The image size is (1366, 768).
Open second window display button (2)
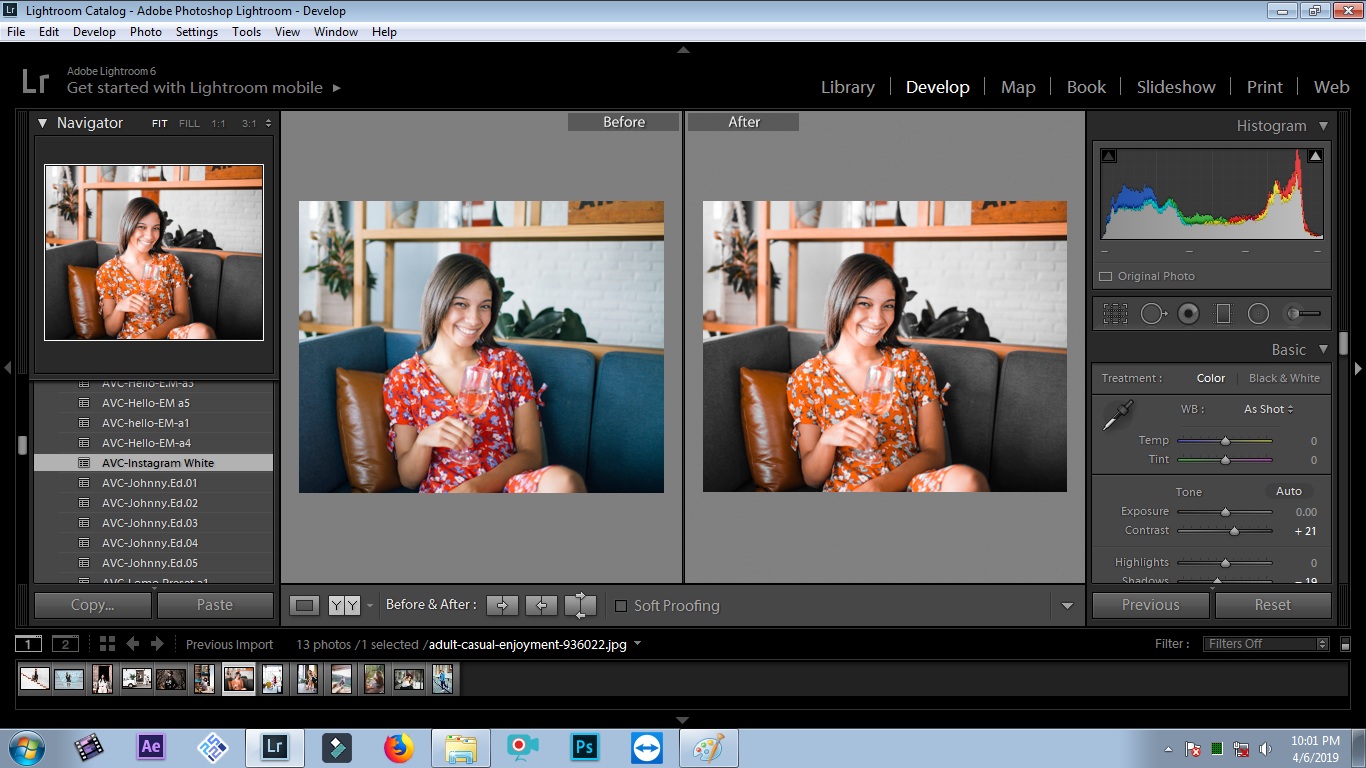[65, 644]
